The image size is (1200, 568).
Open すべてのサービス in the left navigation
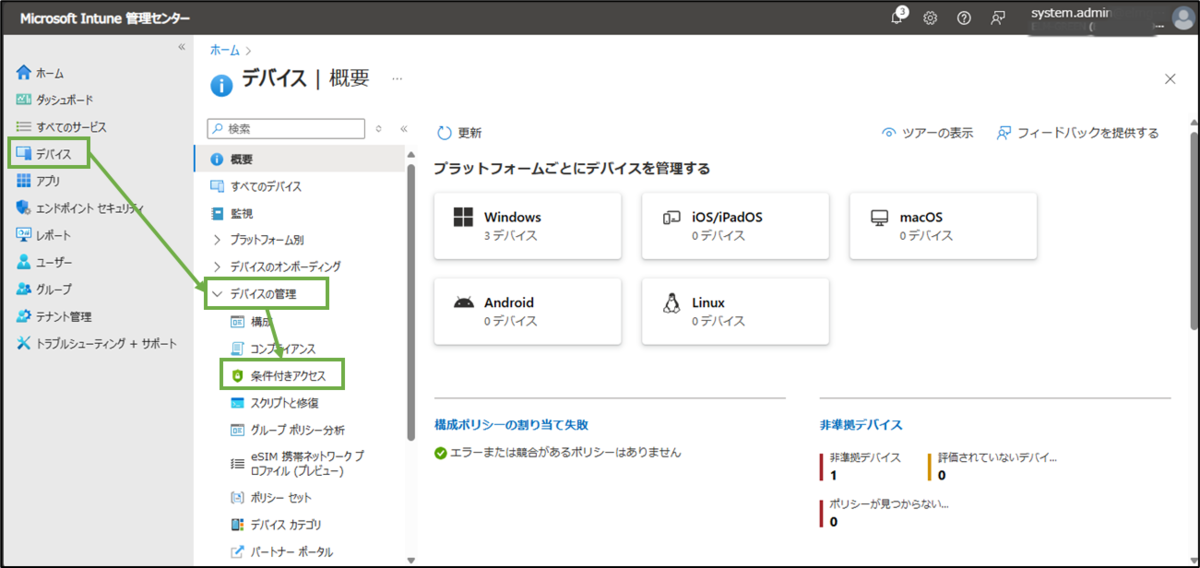[61, 127]
